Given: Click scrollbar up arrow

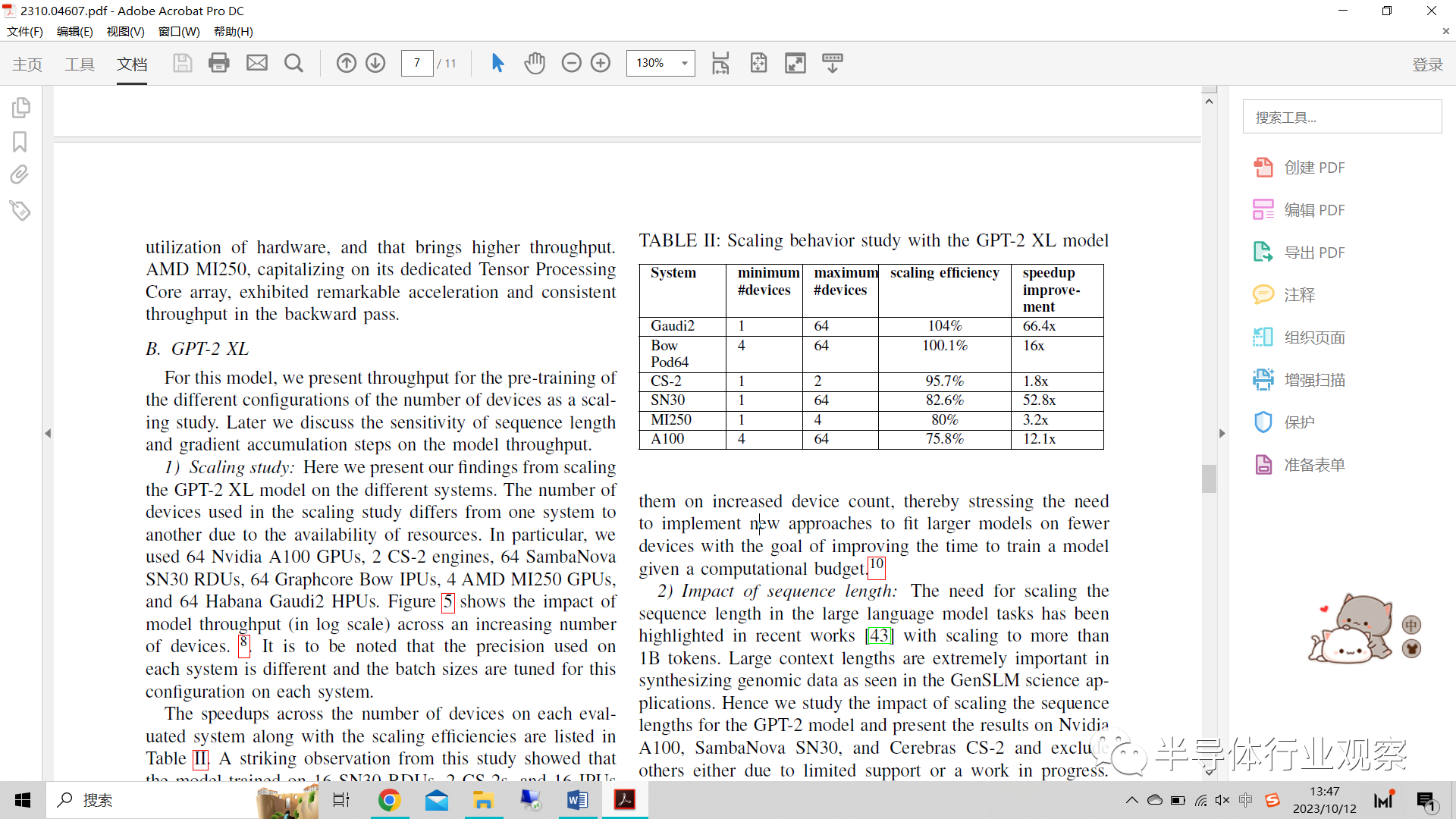Looking at the screenshot, I should click(1209, 102).
